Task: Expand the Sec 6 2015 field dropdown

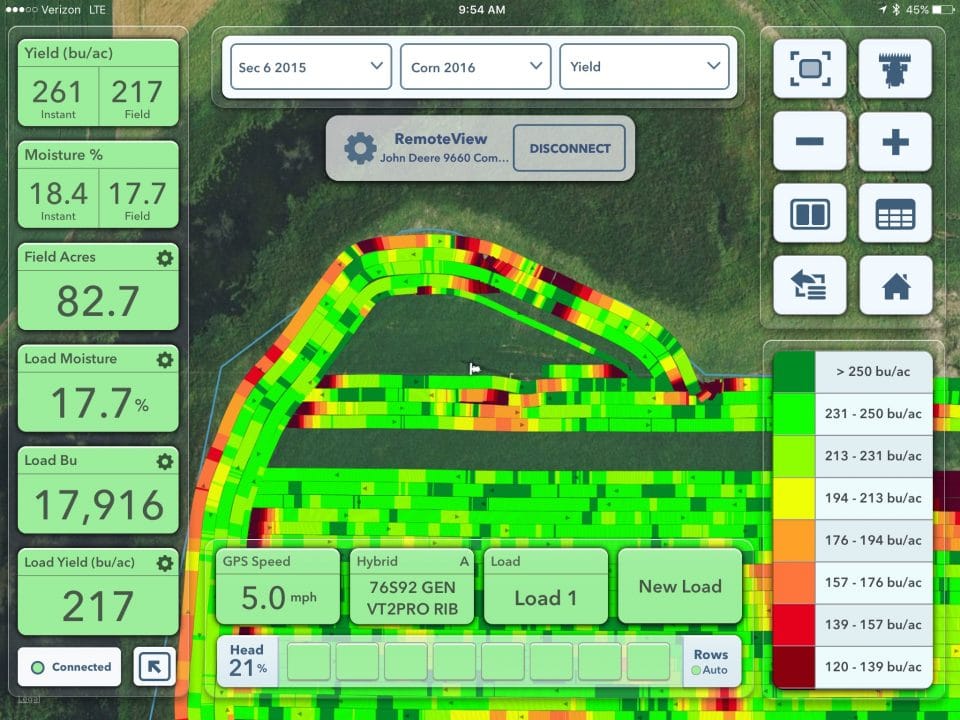Action: 310,67
